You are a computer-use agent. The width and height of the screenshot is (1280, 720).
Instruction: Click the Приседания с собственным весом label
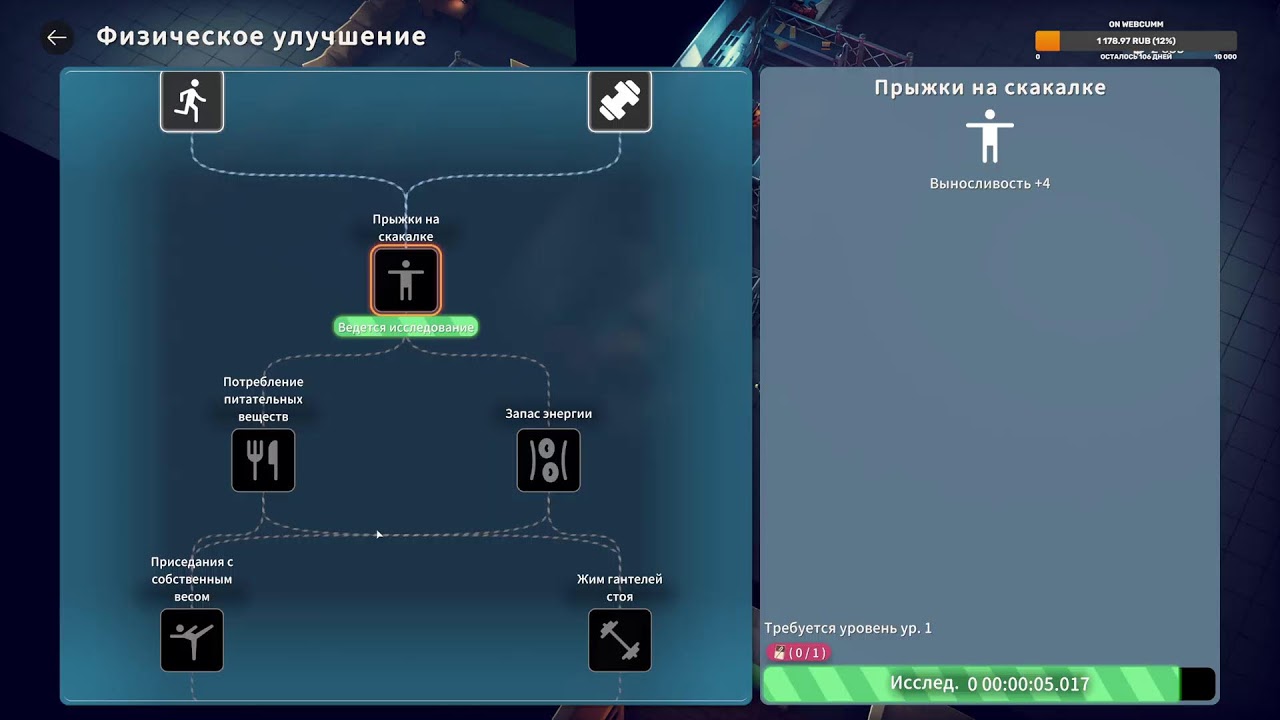[192, 579]
